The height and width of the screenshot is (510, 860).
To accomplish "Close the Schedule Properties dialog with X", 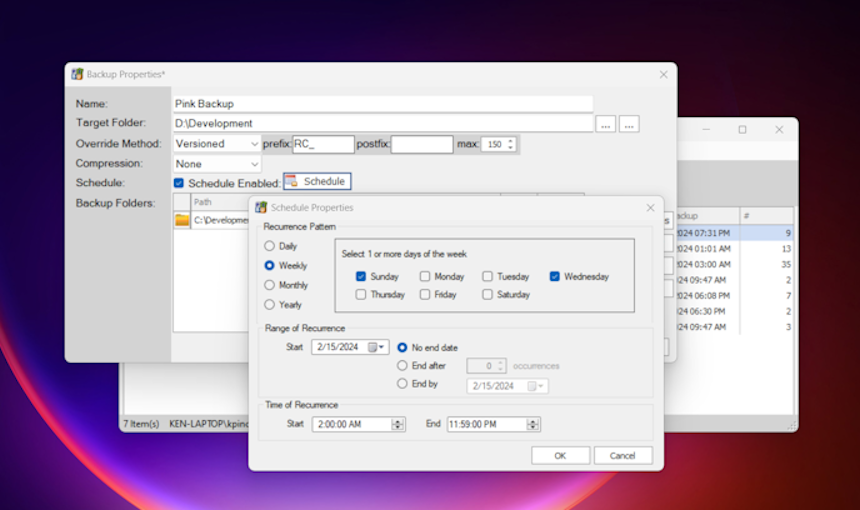I will 650,208.
